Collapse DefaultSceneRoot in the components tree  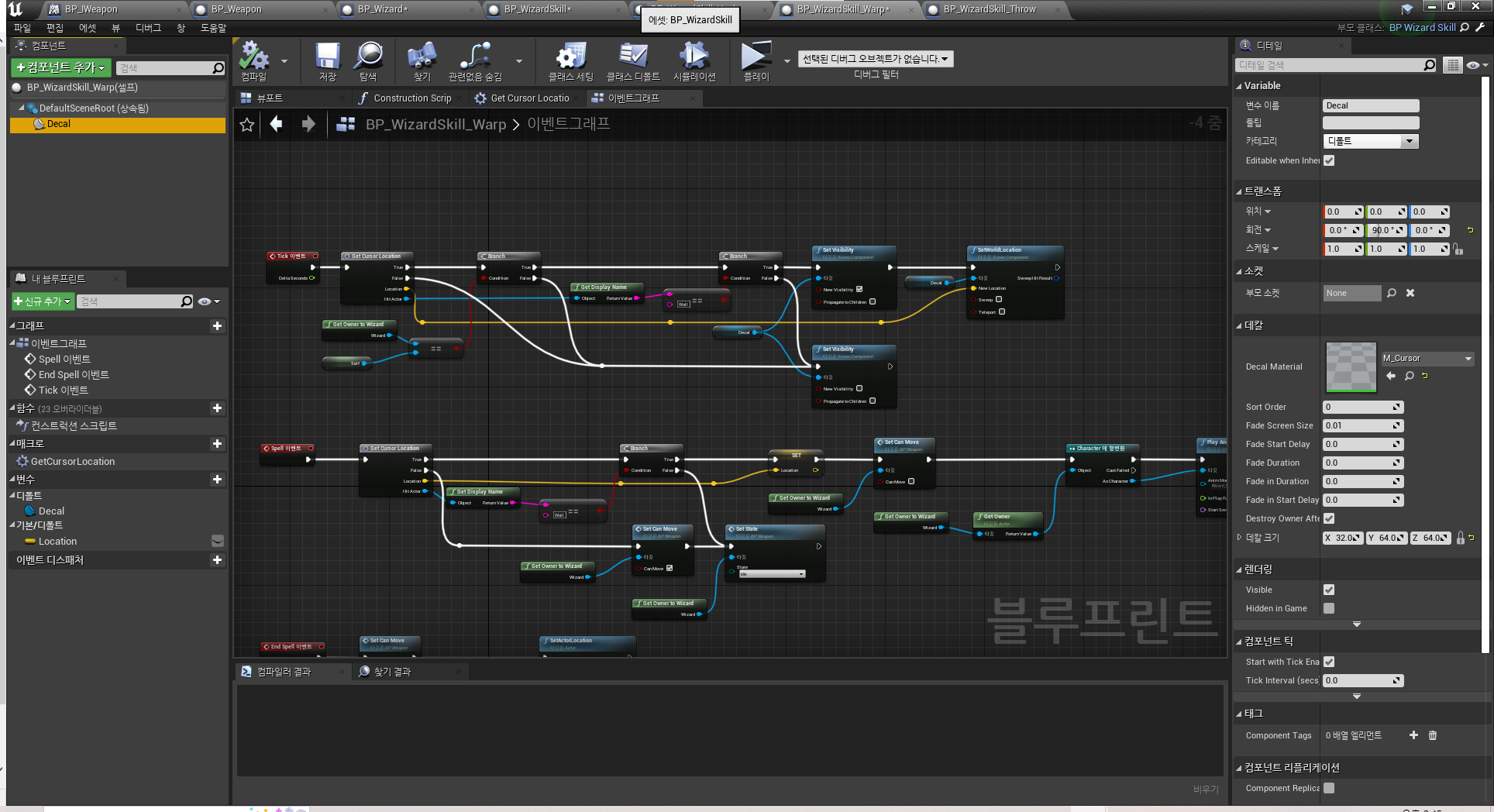(x=22, y=108)
